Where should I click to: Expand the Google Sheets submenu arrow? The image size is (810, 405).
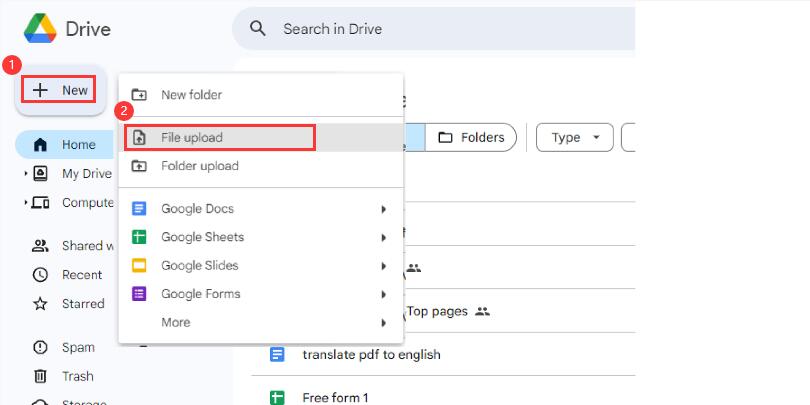[383, 238]
